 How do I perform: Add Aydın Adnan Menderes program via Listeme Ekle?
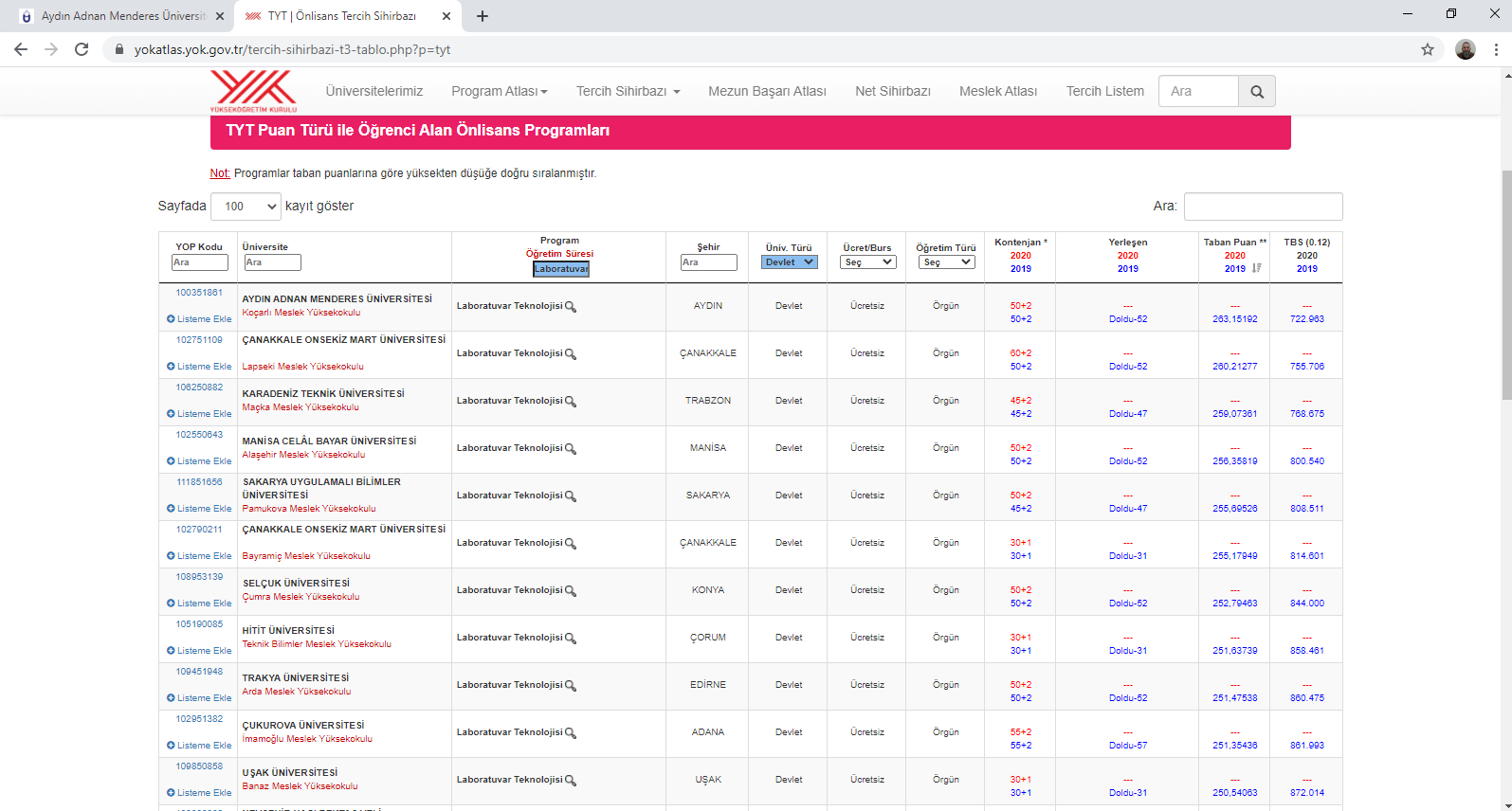pos(199,319)
